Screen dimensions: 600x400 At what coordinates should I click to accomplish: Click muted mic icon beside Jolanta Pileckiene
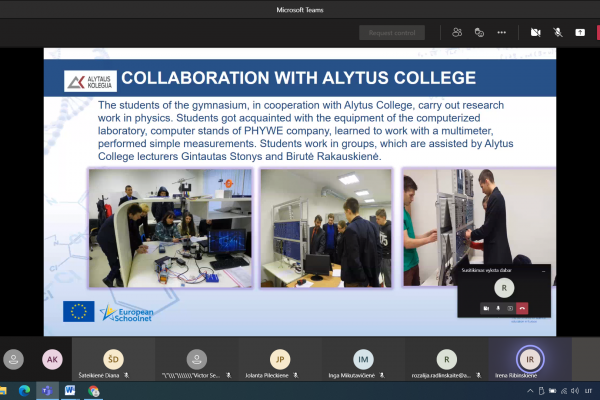coord(296,376)
